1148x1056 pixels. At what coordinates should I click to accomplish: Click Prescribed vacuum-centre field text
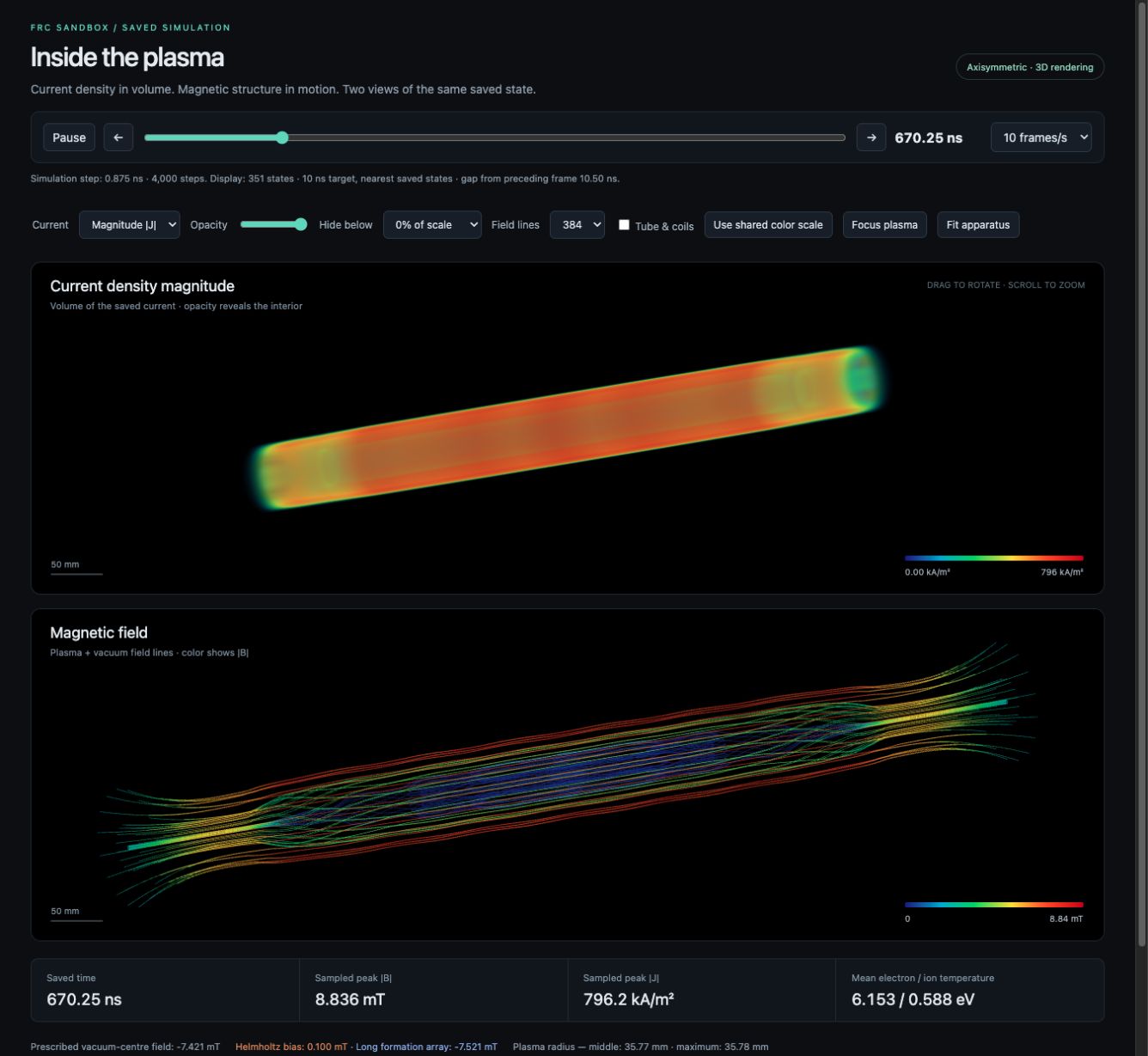coord(125,1047)
